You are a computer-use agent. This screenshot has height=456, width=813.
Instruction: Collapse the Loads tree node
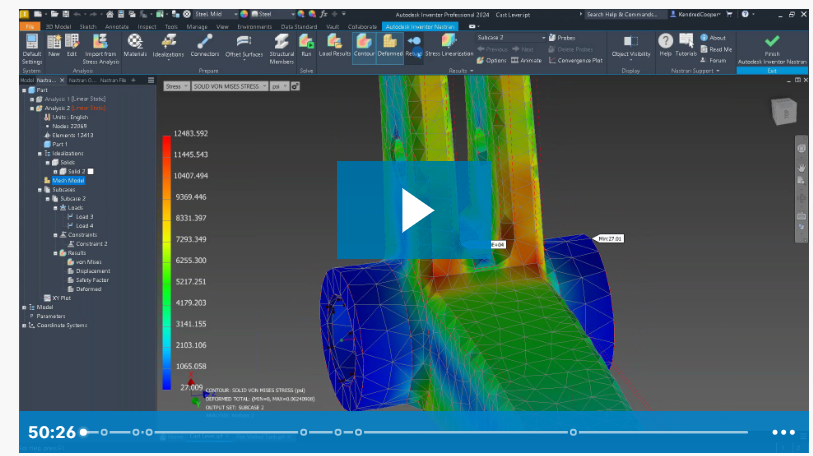55,208
